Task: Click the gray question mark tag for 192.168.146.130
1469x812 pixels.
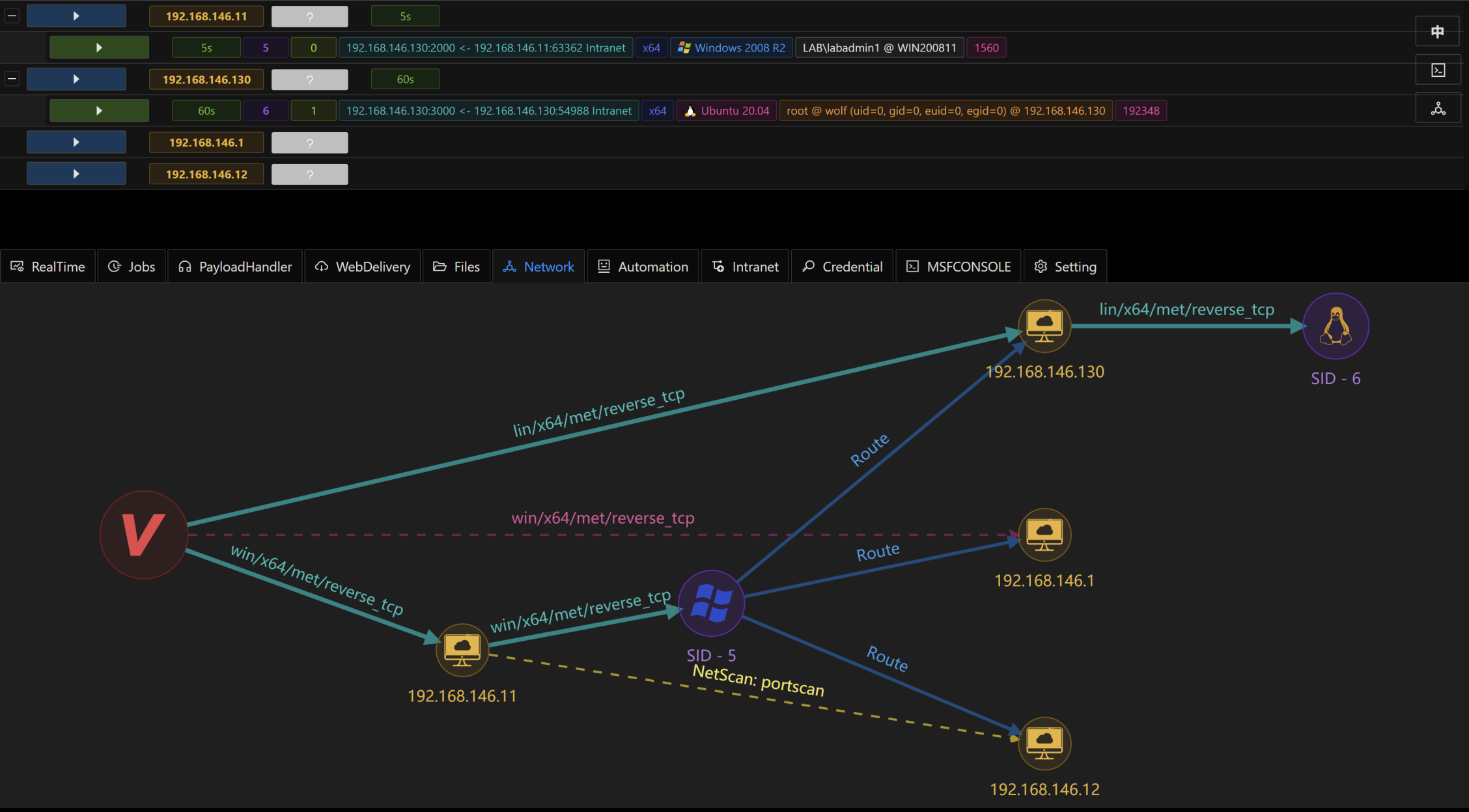Action: [x=309, y=79]
